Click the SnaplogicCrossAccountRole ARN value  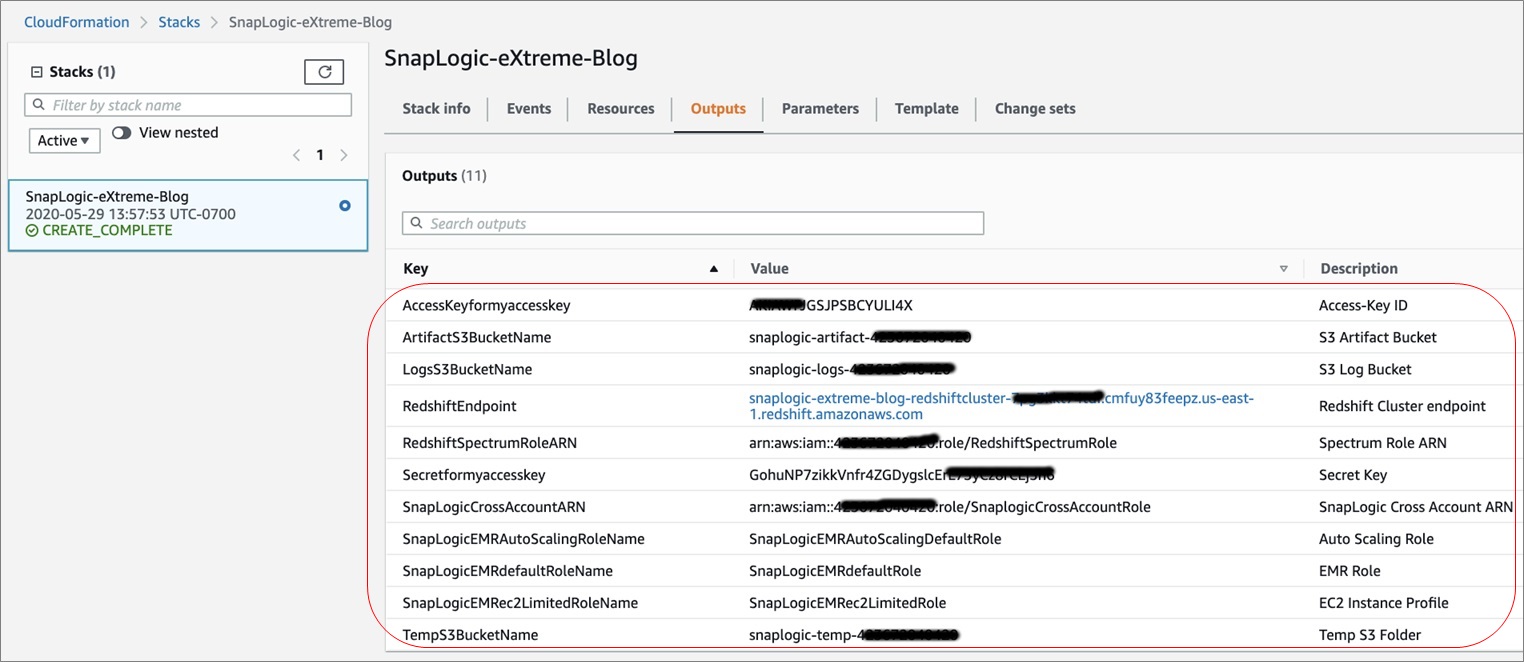[x=950, y=507]
